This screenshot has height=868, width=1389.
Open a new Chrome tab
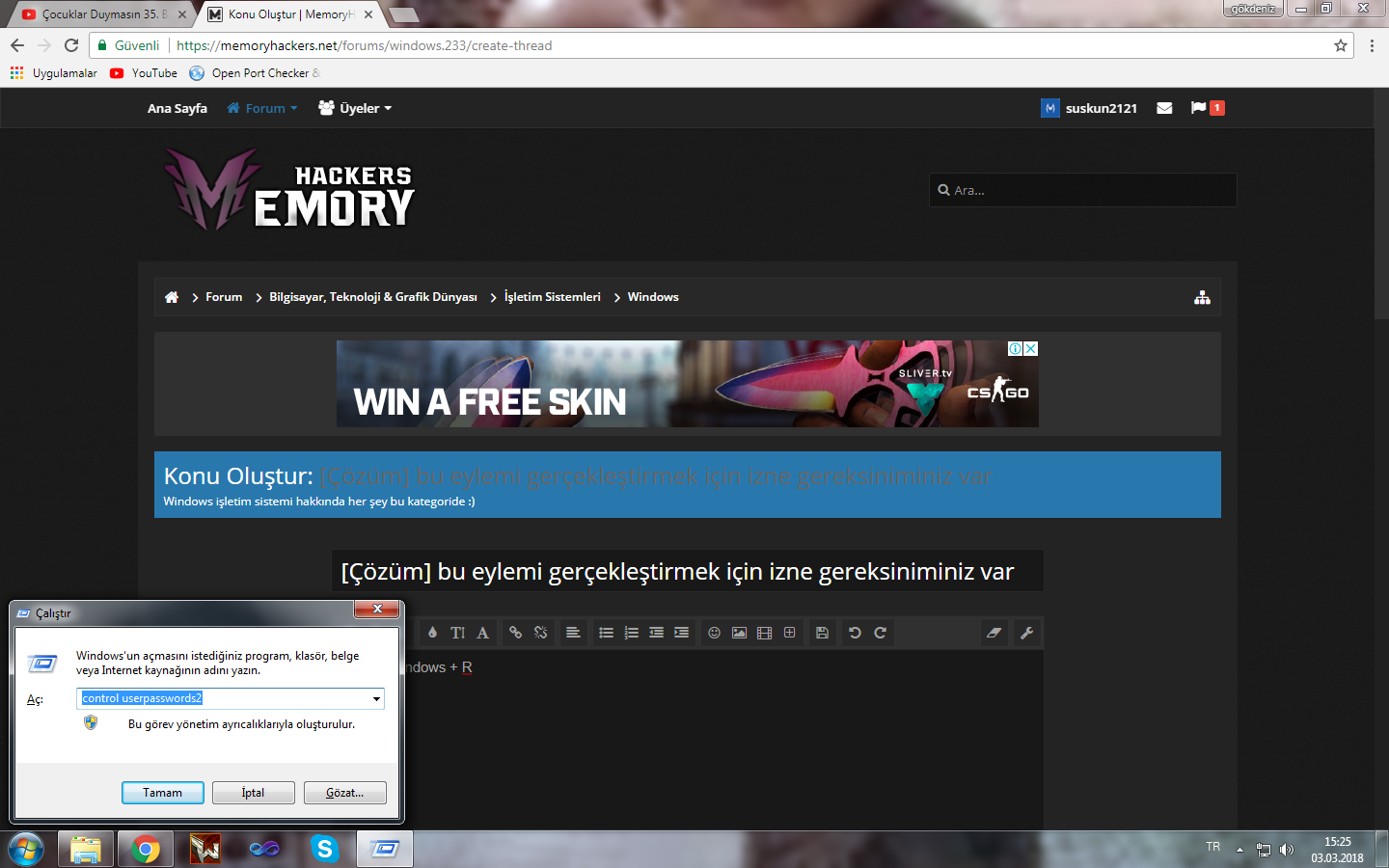[x=403, y=14]
